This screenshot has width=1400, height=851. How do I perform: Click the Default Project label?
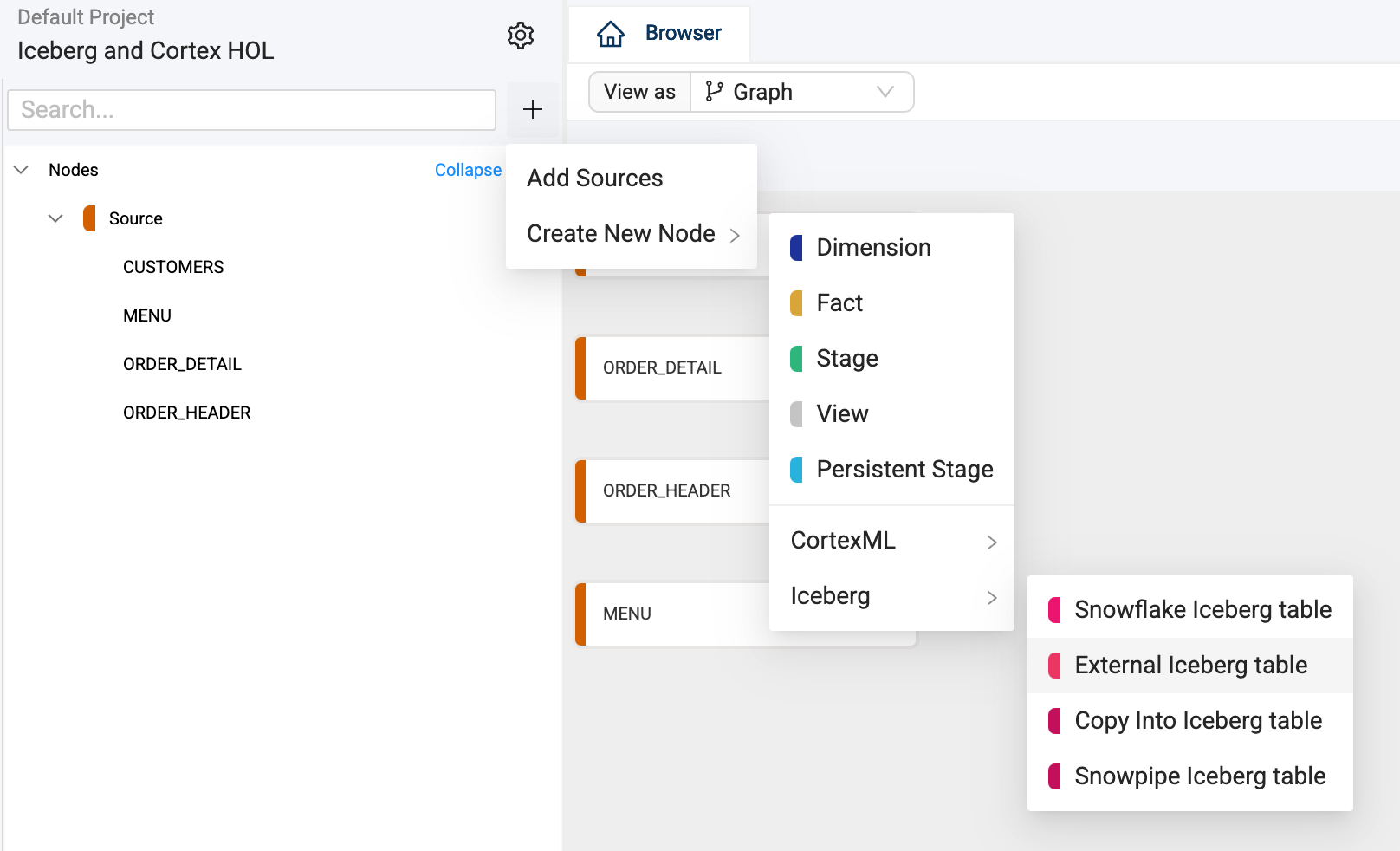(86, 17)
